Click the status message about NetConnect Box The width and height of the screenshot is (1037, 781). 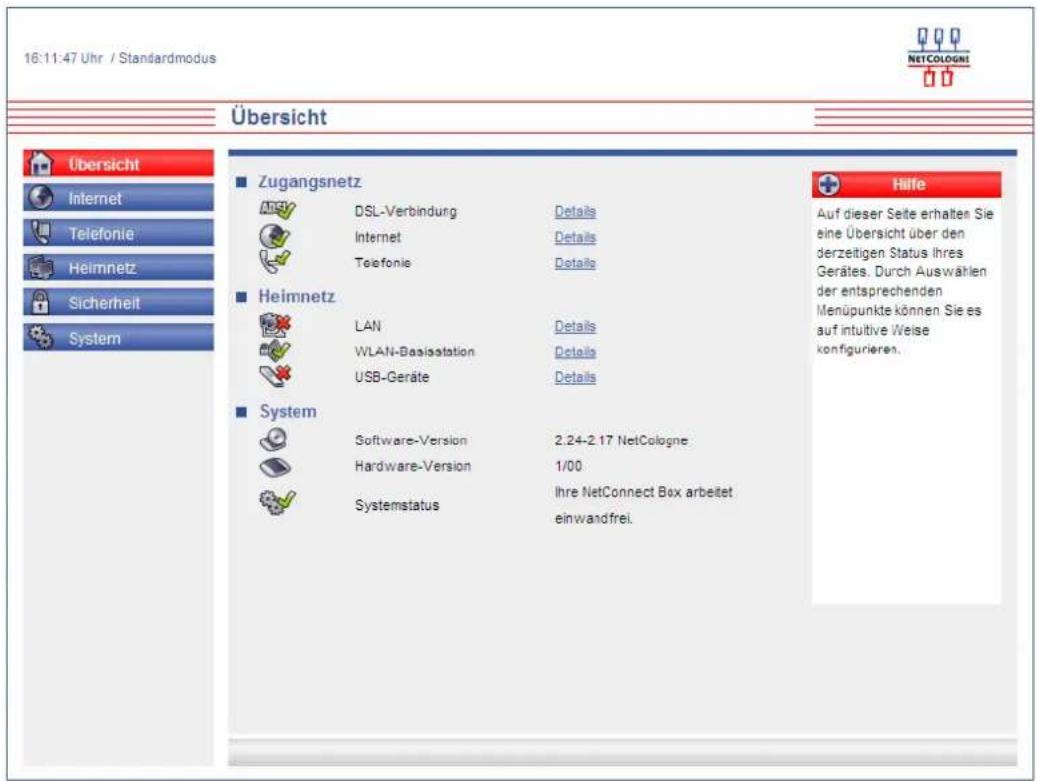(643, 505)
